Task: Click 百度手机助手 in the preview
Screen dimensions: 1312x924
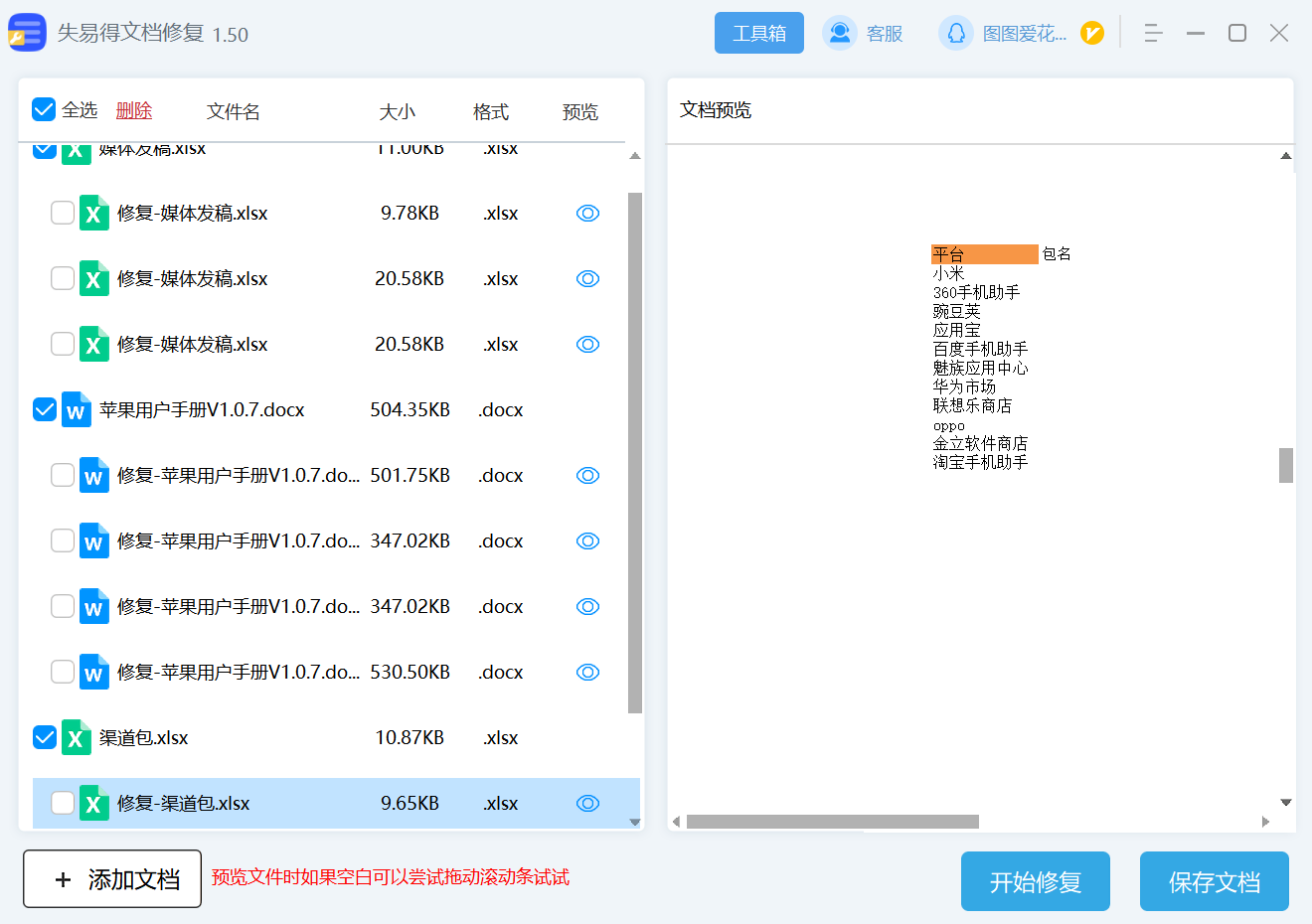Action: (981, 349)
